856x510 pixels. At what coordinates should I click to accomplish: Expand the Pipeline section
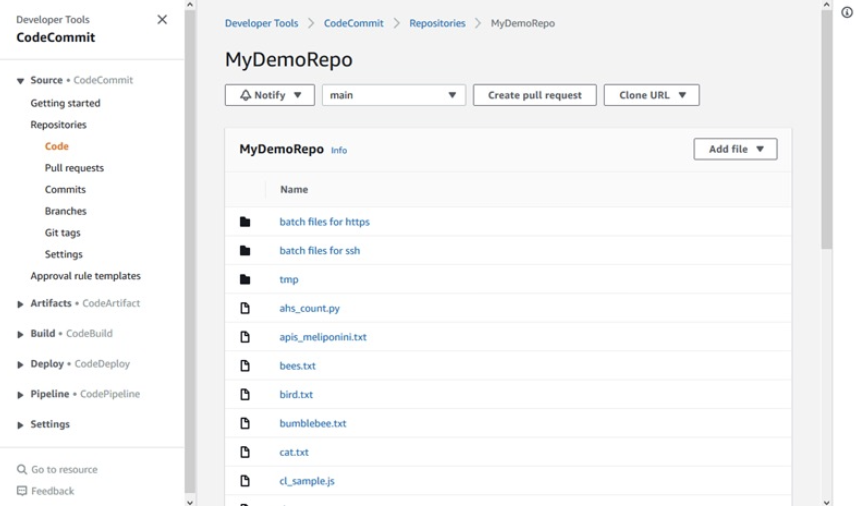point(20,395)
